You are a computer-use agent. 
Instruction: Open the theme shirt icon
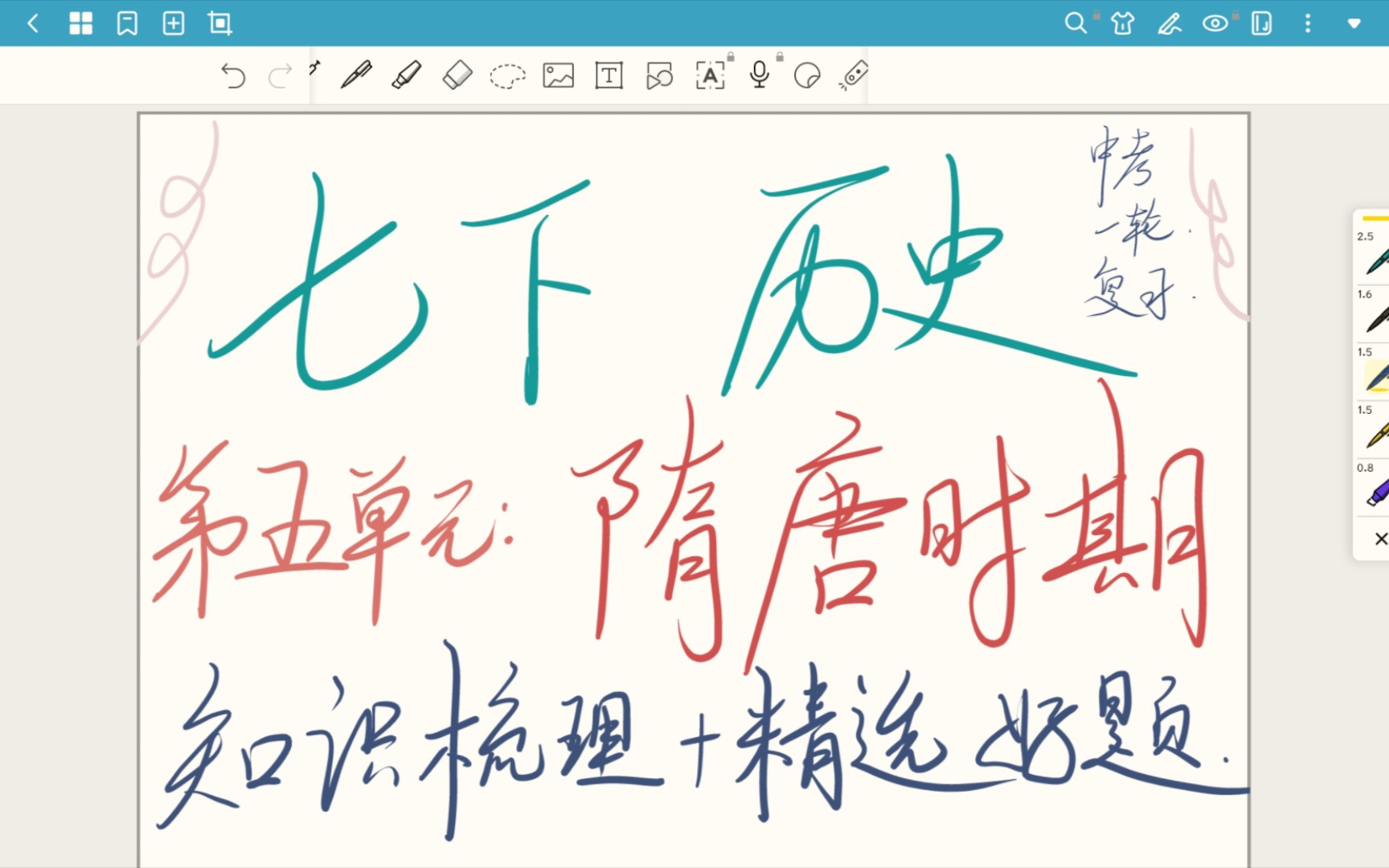tap(1122, 23)
